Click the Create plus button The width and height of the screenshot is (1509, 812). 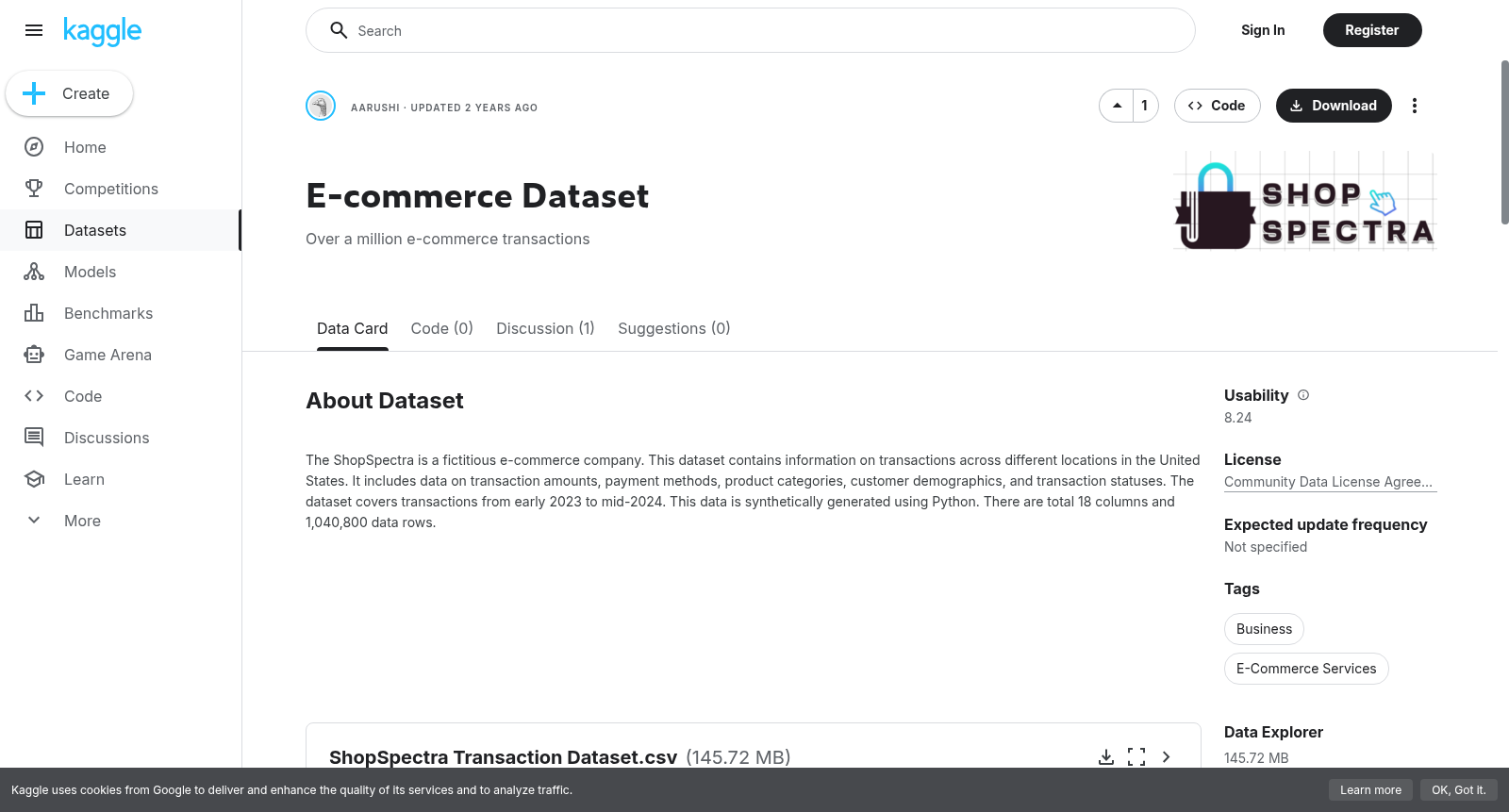pos(70,93)
